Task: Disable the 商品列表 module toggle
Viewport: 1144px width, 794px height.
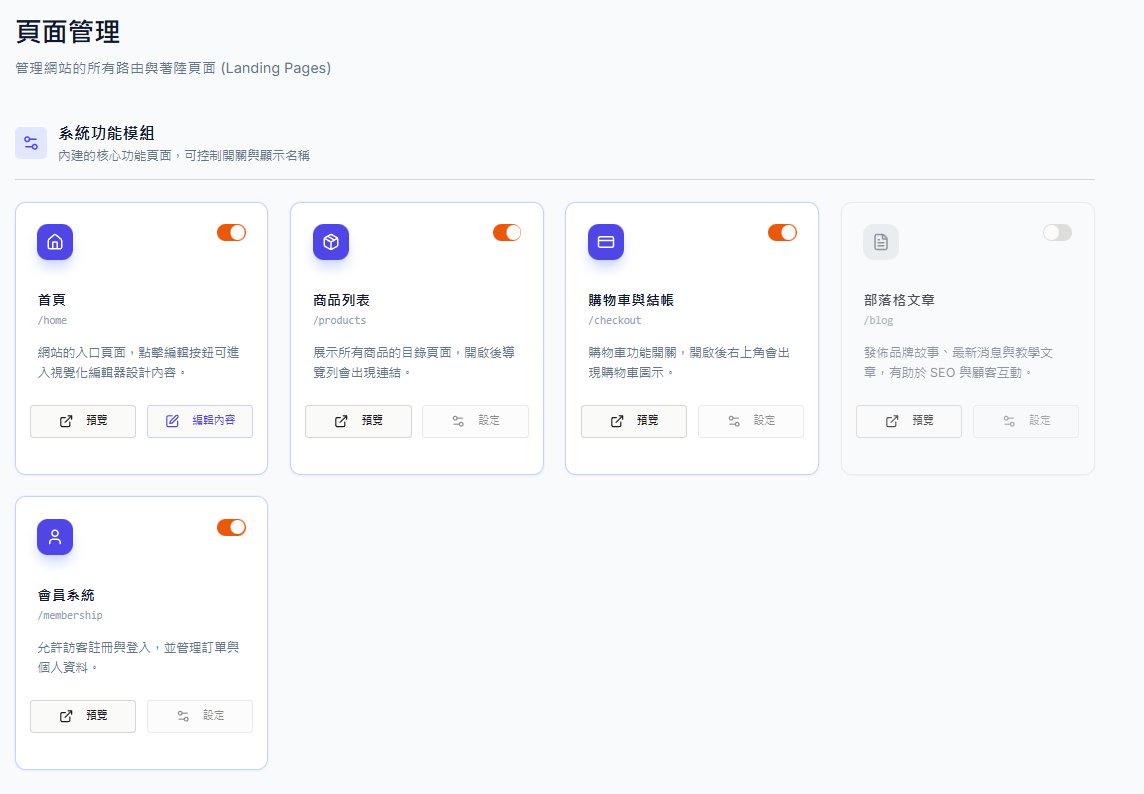Action: [507, 233]
